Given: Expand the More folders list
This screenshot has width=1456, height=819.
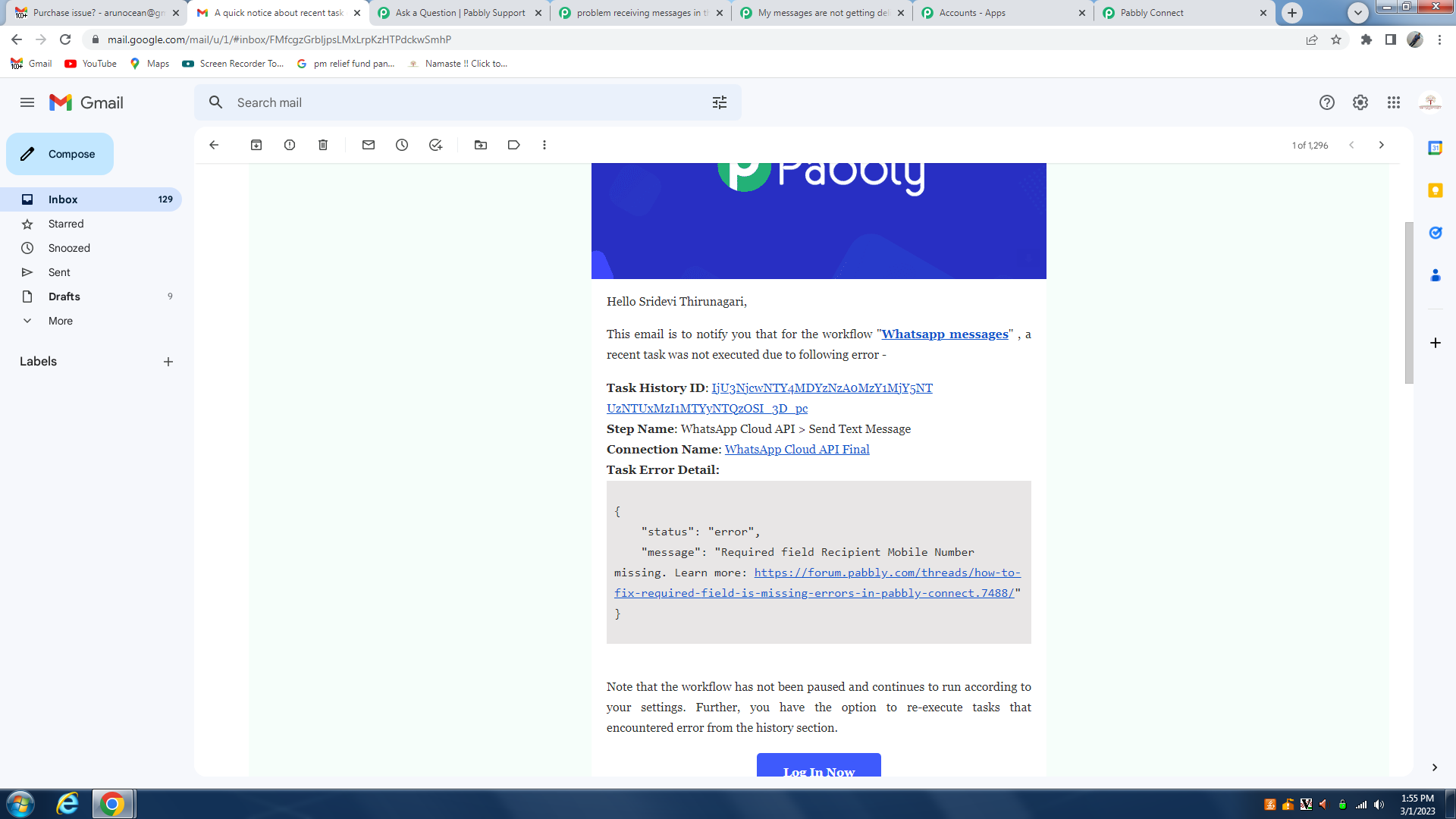Looking at the screenshot, I should 61,321.
